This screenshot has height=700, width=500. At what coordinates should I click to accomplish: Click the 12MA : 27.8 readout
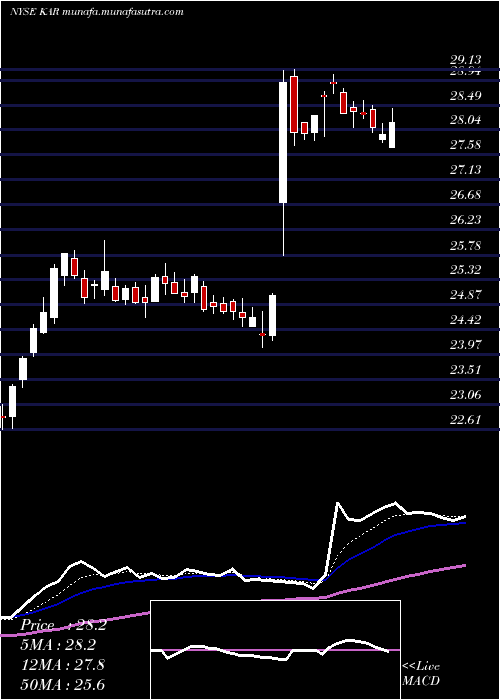(62, 665)
